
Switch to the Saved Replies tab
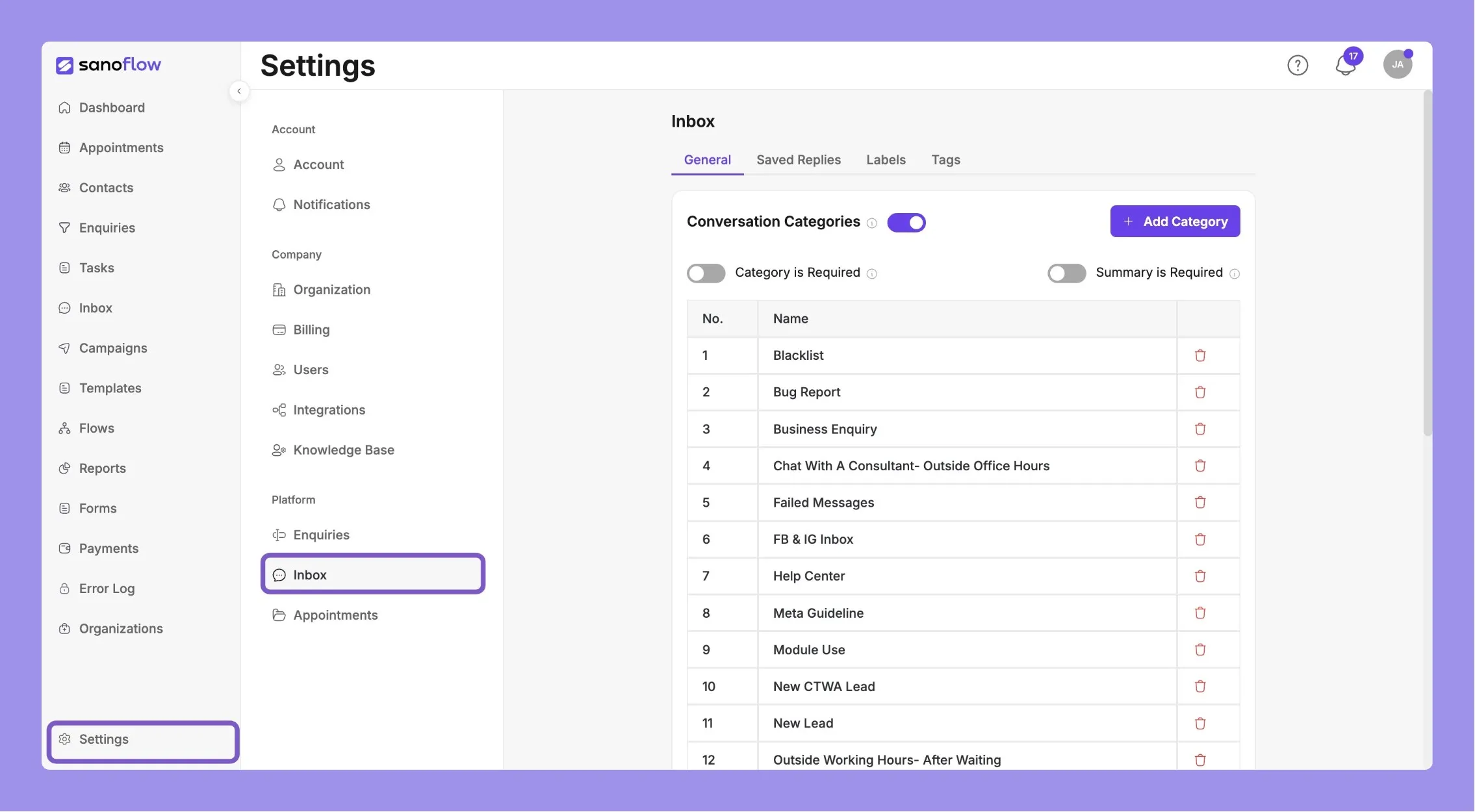tap(799, 160)
